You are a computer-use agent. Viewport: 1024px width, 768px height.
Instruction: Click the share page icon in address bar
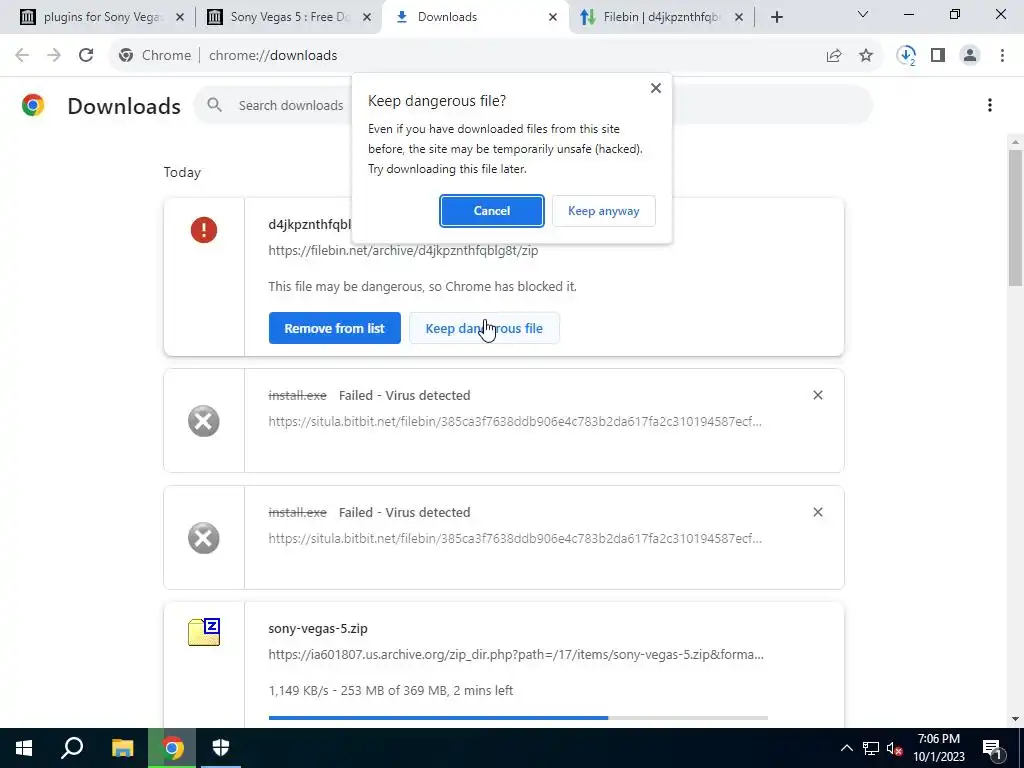pos(834,56)
